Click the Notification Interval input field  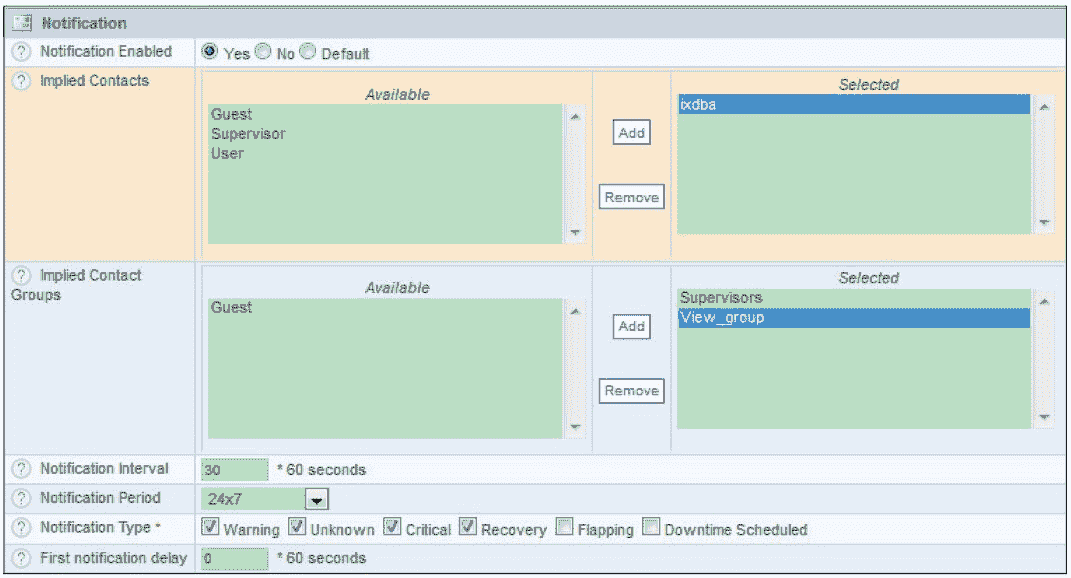click(x=235, y=470)
